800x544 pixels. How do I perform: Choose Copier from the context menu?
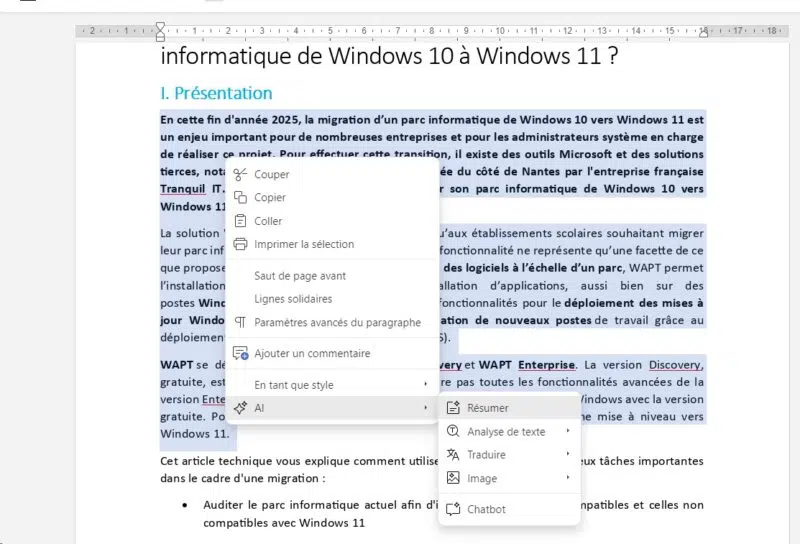point(332,197)
